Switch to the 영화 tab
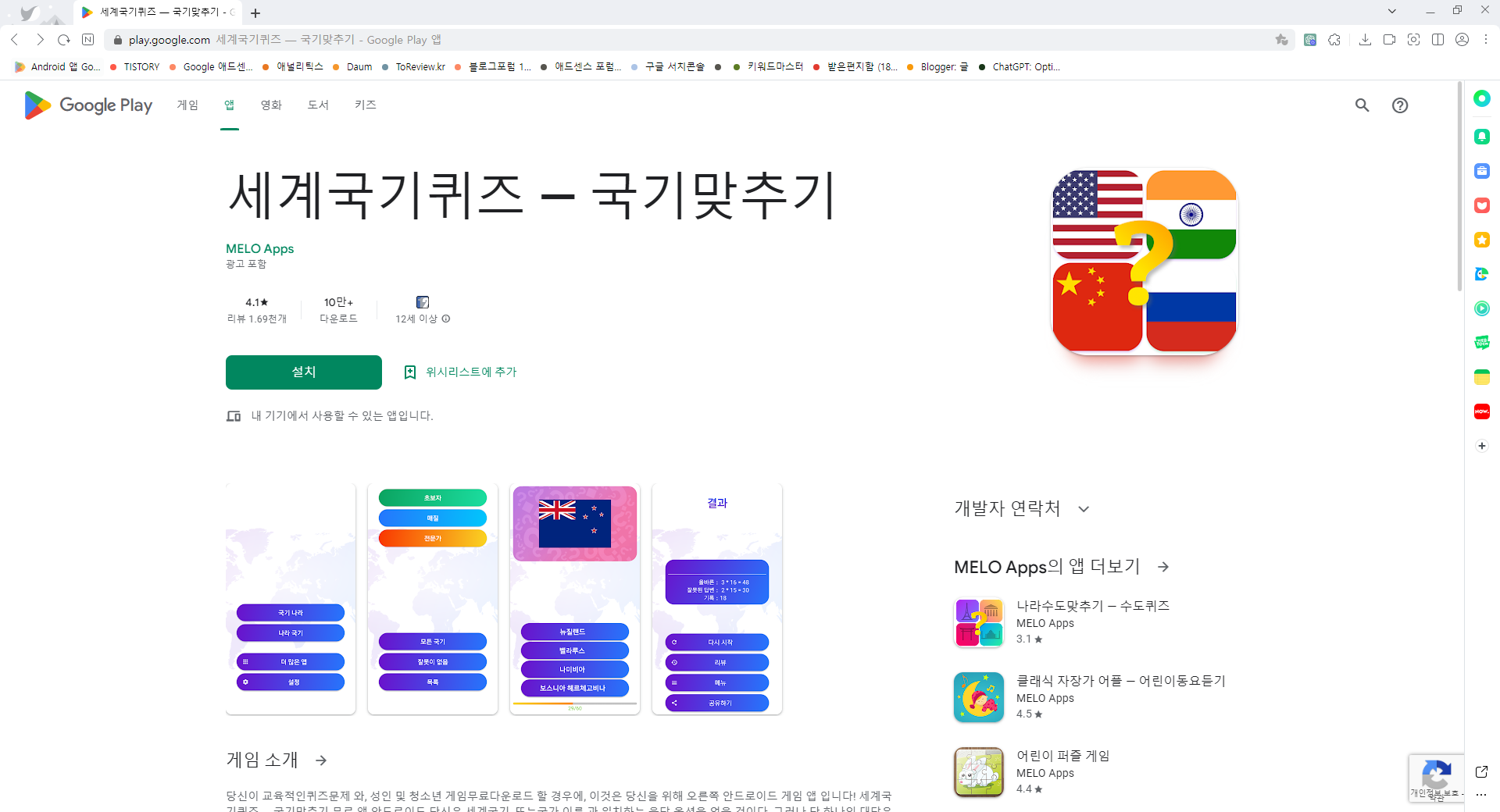This screenshot has width=1500, height=812. point(271,105)
